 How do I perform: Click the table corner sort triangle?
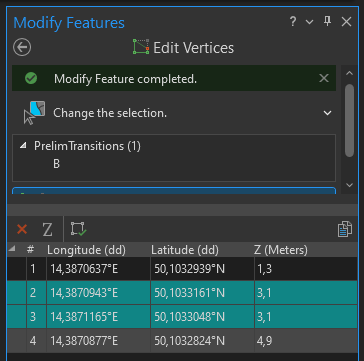pyautogui.click(x=12, y=249)
